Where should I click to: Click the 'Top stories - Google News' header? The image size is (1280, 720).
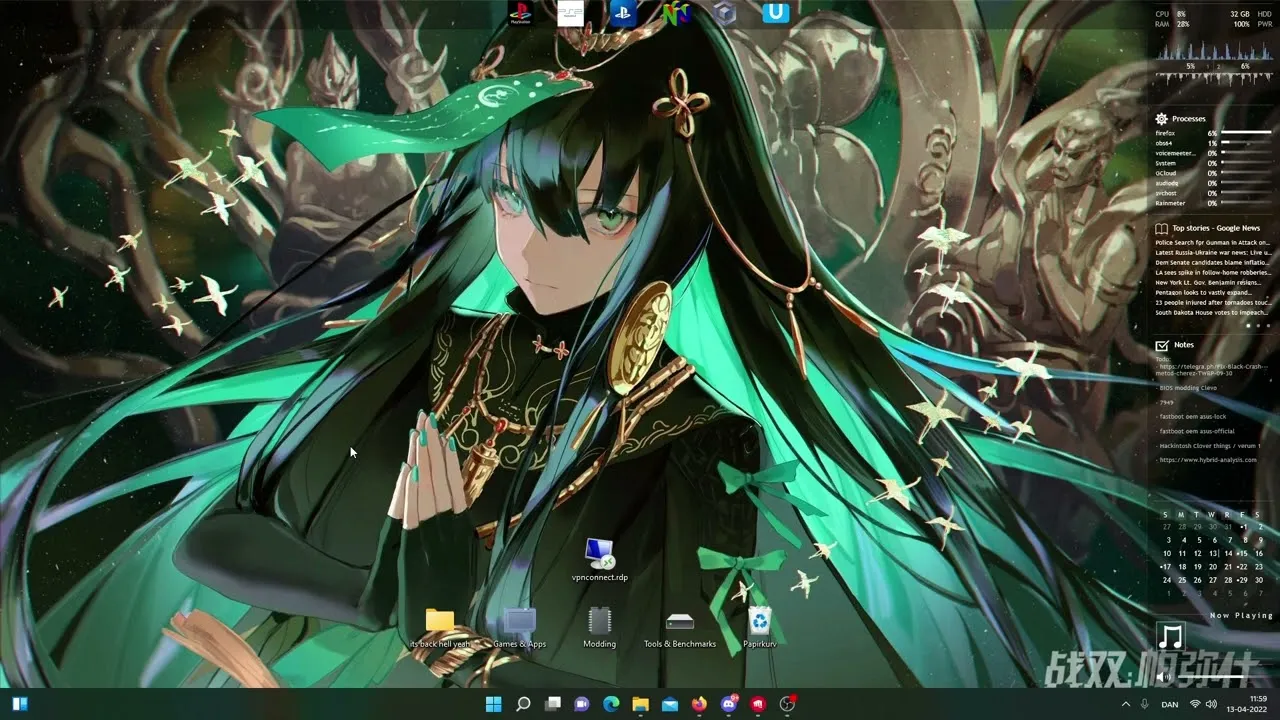click(x=1216, y=228)
